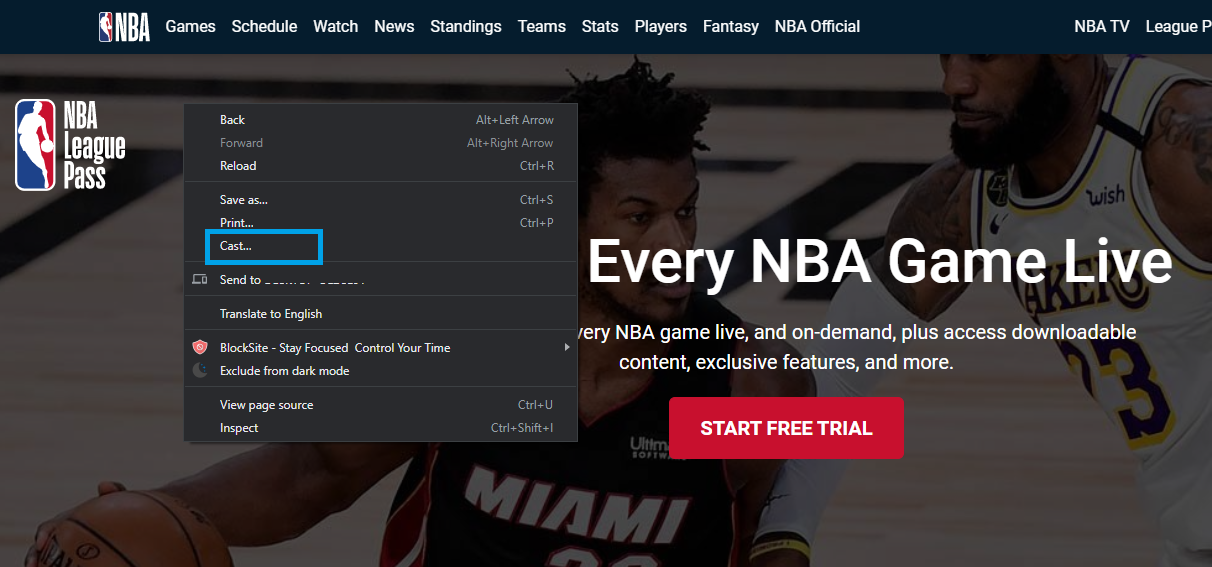
Task: Click the NBA logo in the navigation bar
Action: click(124, 27)
